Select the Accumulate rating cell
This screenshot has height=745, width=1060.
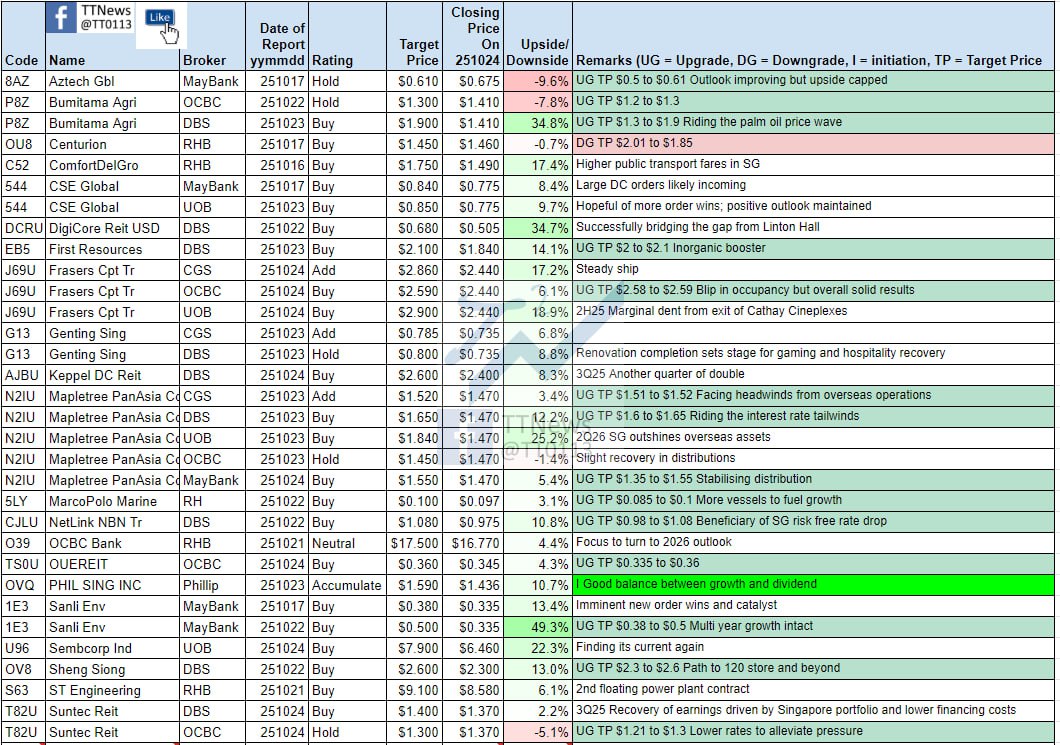pos(346,585)
